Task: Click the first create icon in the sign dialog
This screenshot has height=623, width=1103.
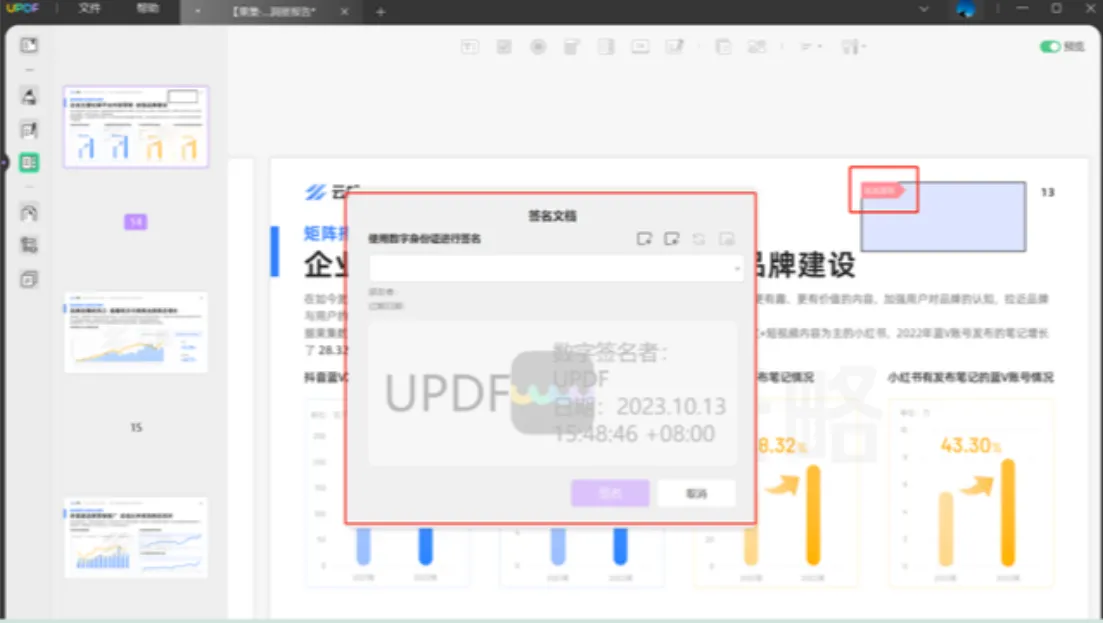Action: point(644,239)
